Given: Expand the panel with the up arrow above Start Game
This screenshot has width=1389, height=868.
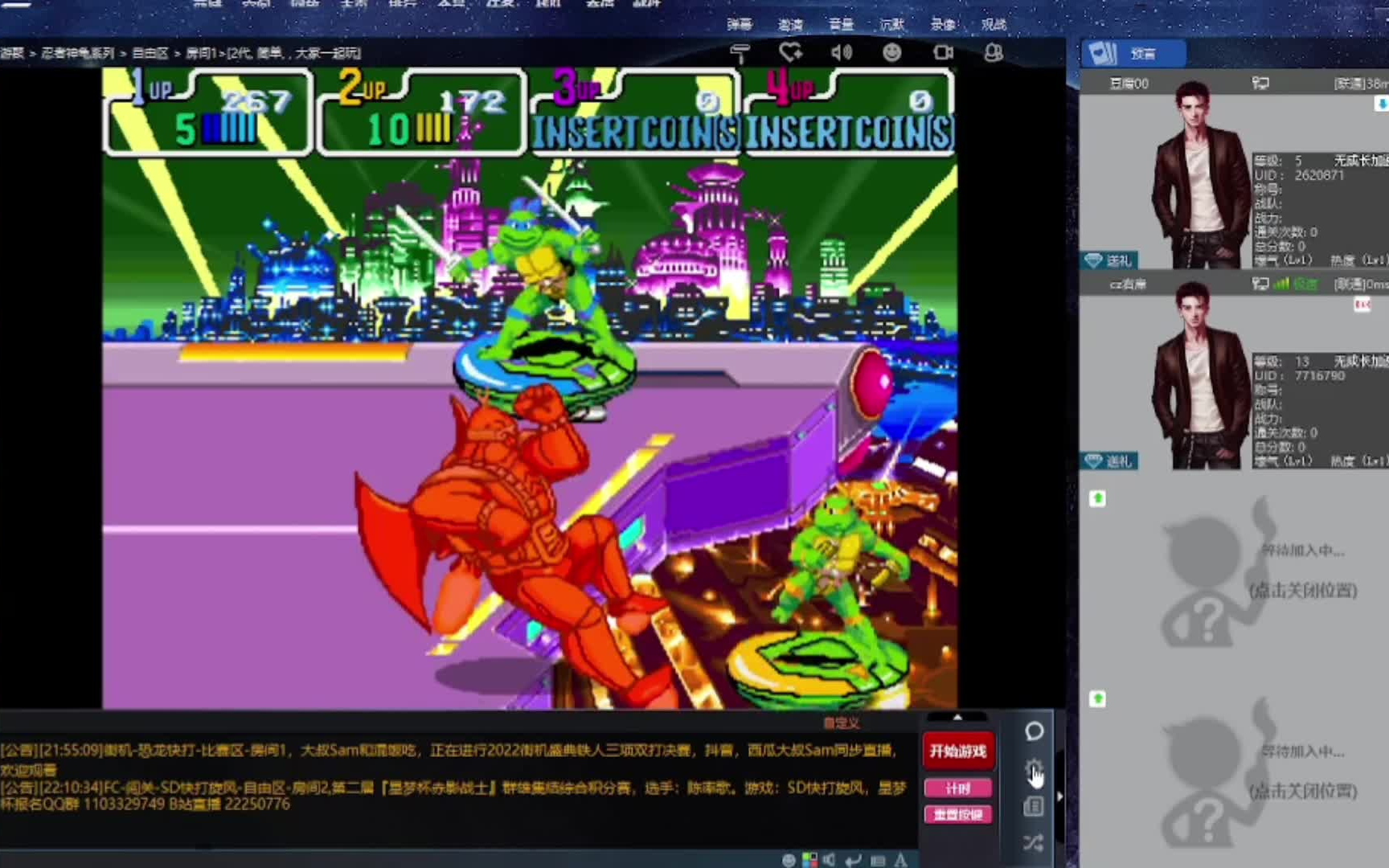Looking at the screenshot, I should 957,717.
